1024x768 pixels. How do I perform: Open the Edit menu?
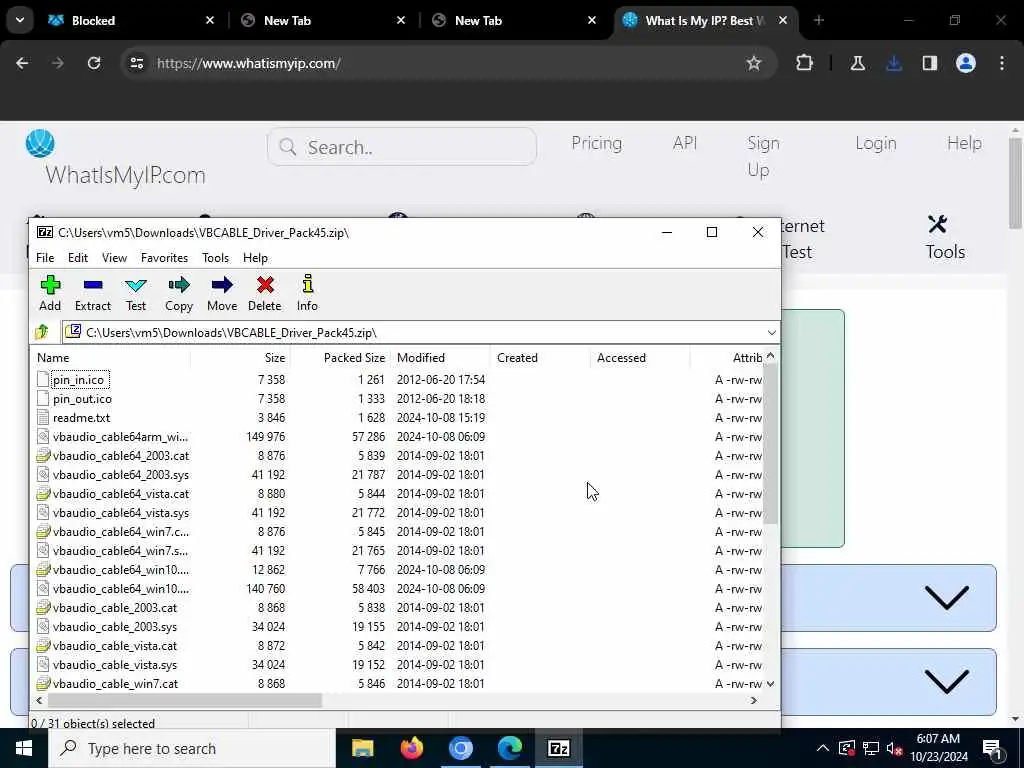tap(78, 258)
